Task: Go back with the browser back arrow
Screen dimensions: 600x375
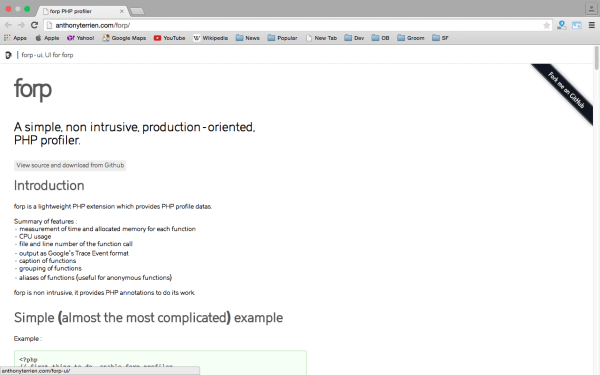Action: 8,25
